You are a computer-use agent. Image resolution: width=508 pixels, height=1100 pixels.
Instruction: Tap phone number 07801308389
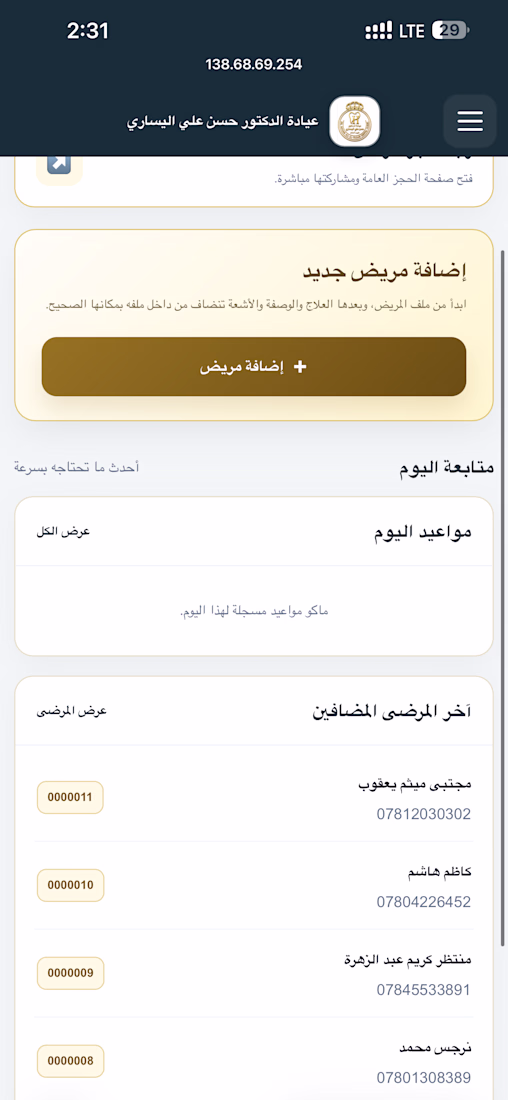click(x=424, y=1078)
